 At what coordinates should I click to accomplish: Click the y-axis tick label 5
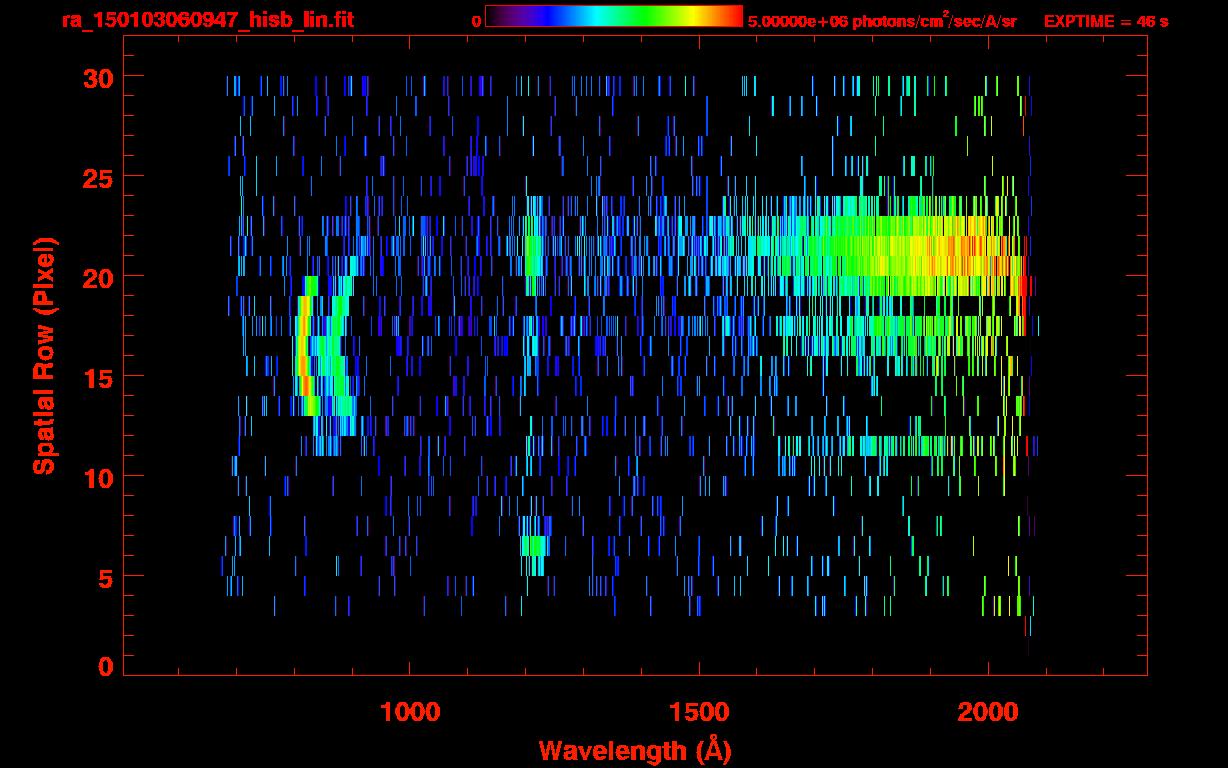[x=106, y=578]
